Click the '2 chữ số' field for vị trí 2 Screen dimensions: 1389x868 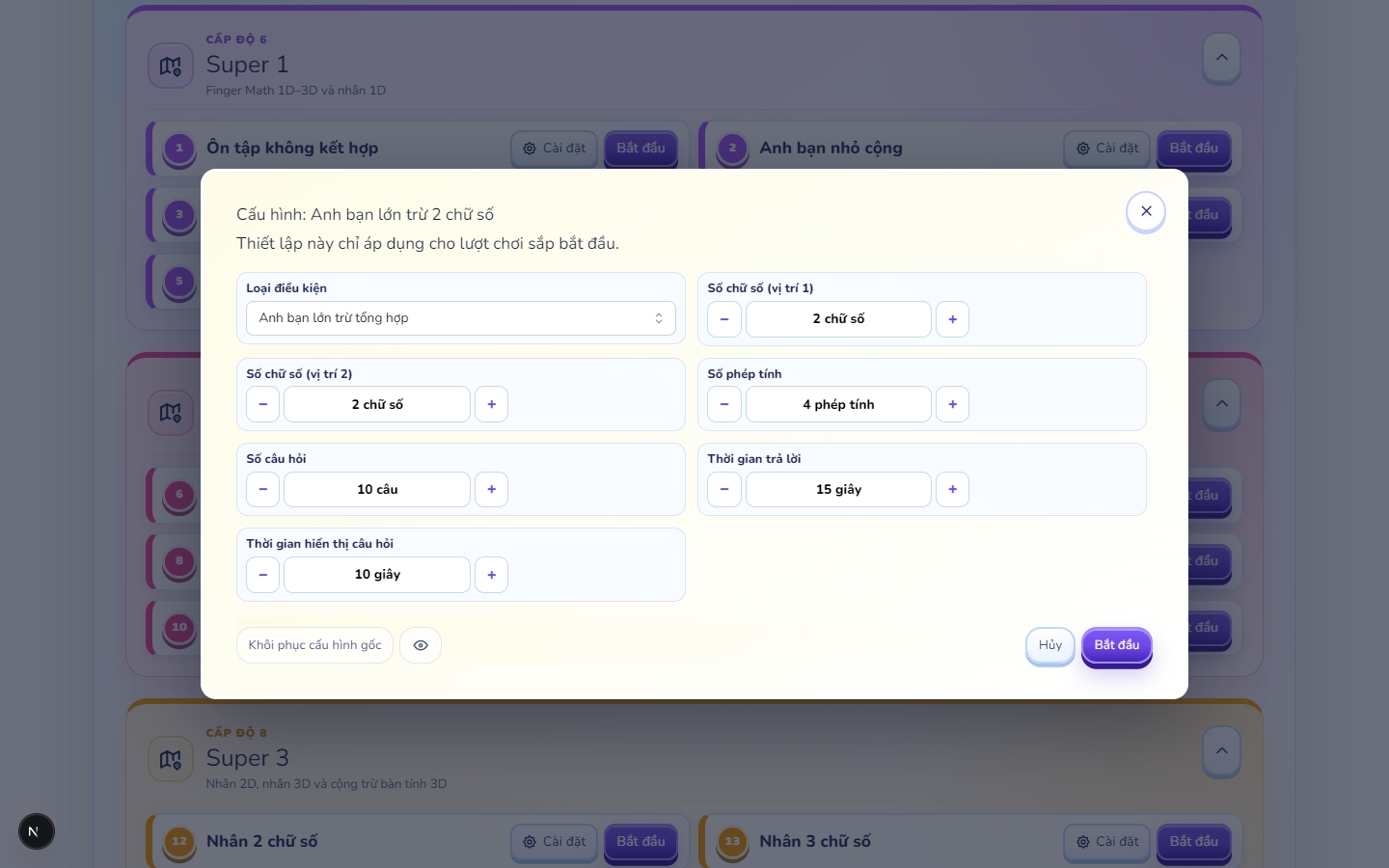coord(377,404)
